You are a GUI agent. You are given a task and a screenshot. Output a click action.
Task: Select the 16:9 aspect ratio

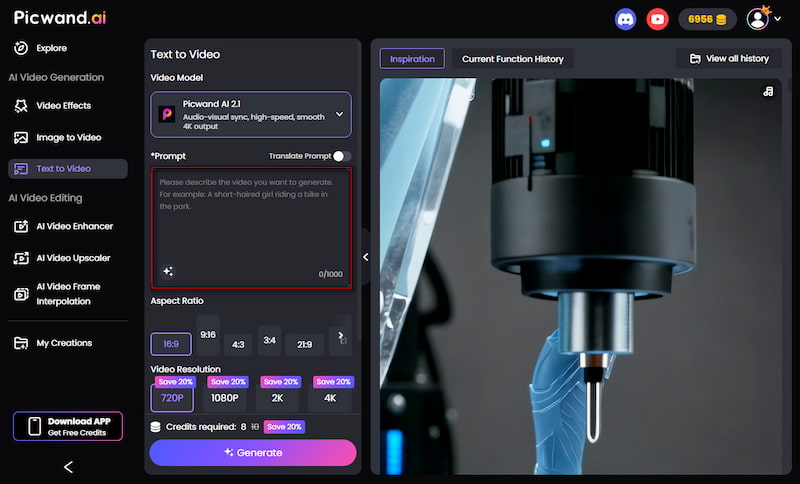coord(171,343)
